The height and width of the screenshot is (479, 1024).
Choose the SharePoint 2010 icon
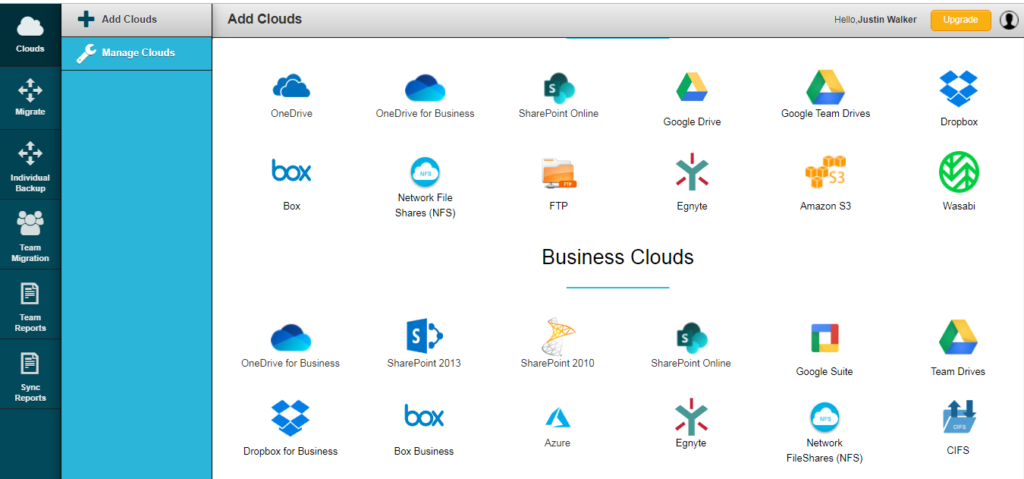pyautogui.click(x=557, y=337)
